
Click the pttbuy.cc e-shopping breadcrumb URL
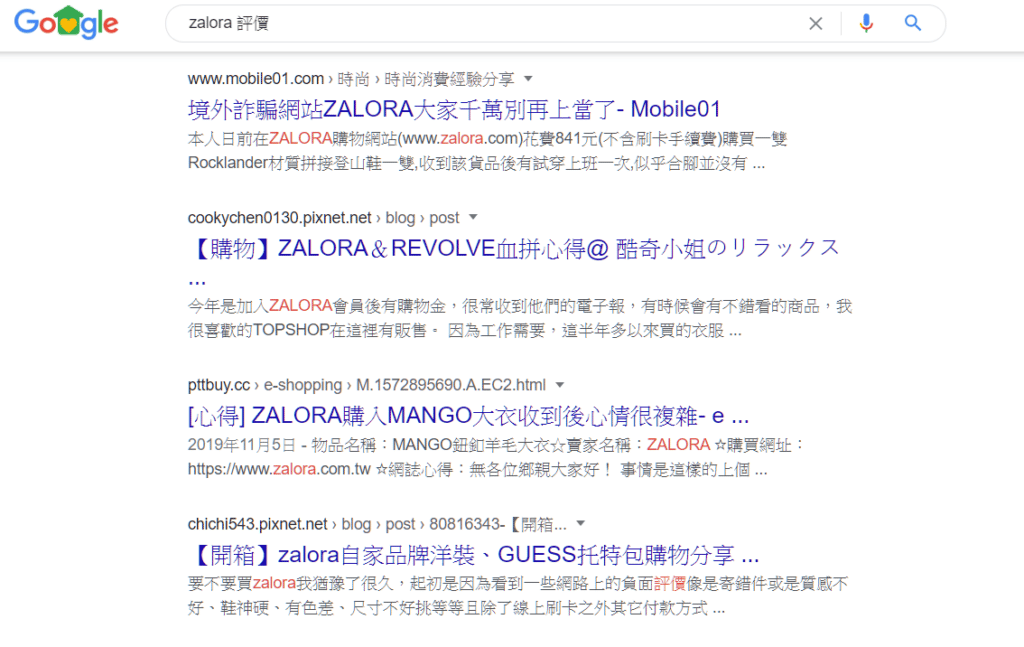[366, 385]
